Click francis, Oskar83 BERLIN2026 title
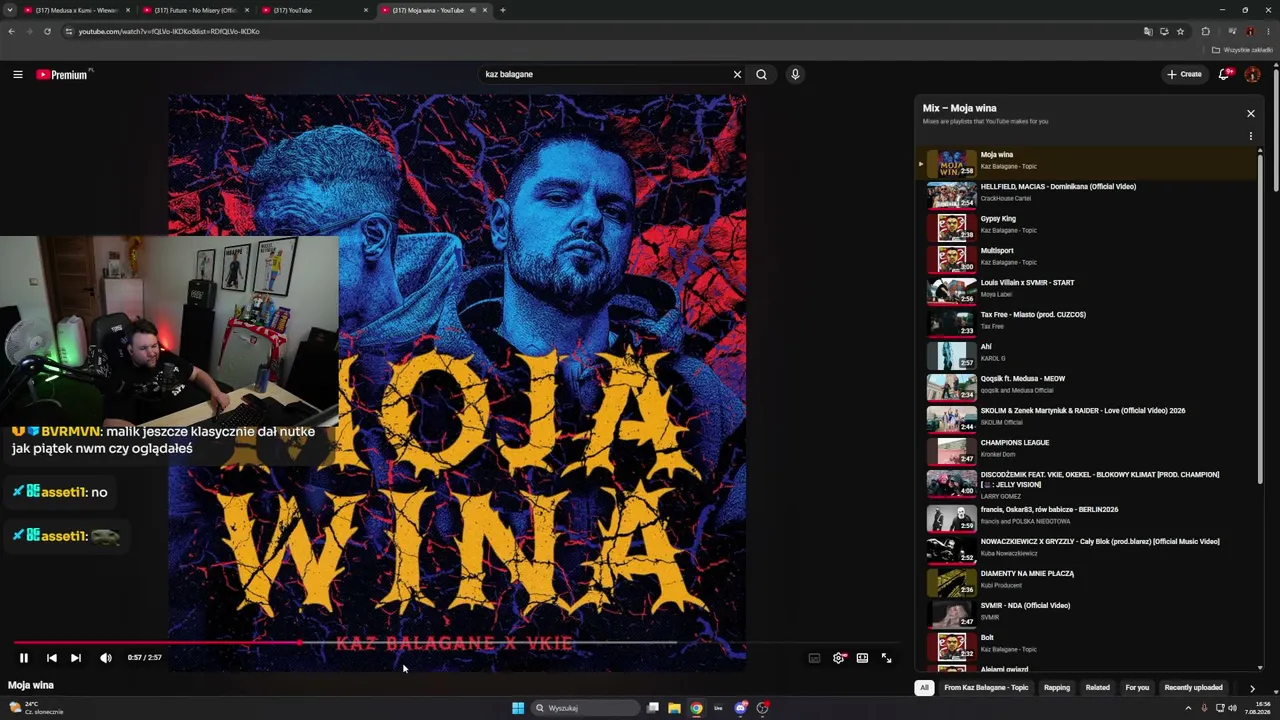The width and height of the screenshot is (1280, 720). 1049,510
